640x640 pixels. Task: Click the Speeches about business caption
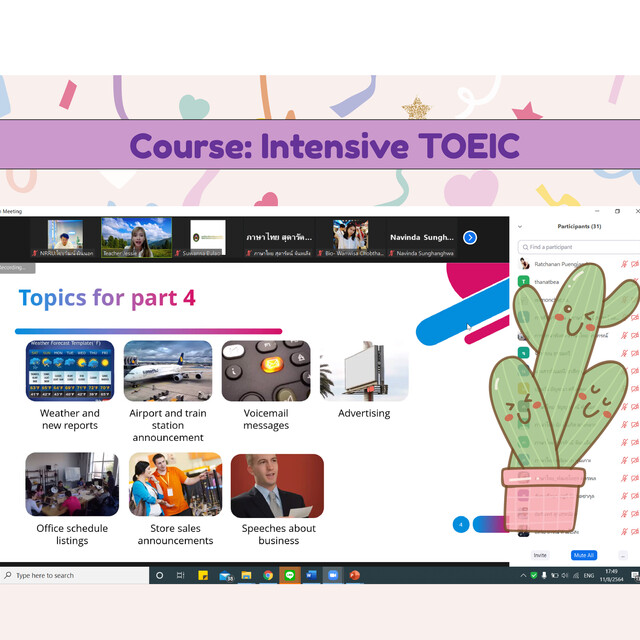tap(278, 534)
